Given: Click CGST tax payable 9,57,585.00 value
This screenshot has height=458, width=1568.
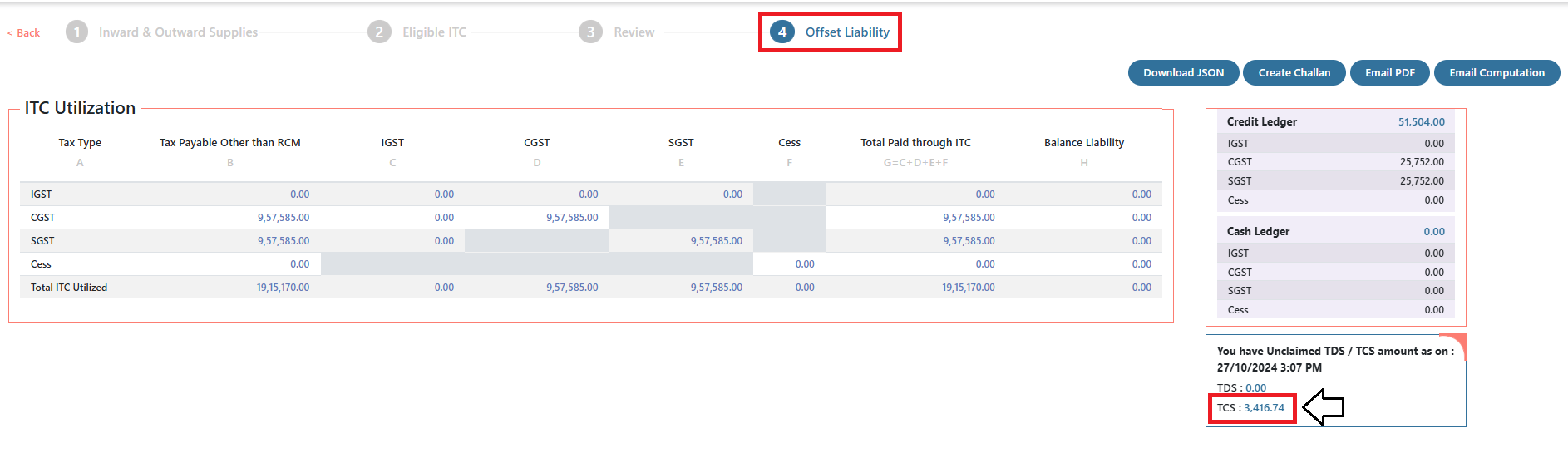Looking at the screenshot, I should (x=283, y=218).
